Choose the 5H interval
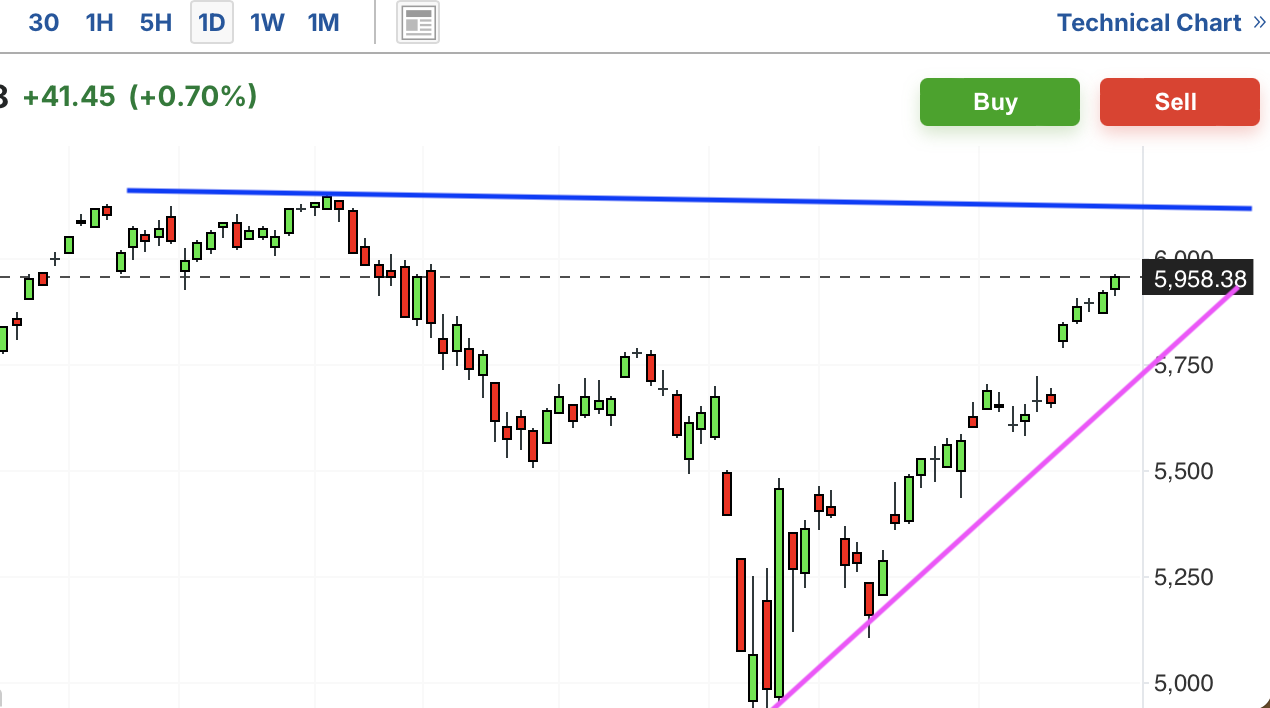The image size is (1270, 708). (x=156, y=22)
